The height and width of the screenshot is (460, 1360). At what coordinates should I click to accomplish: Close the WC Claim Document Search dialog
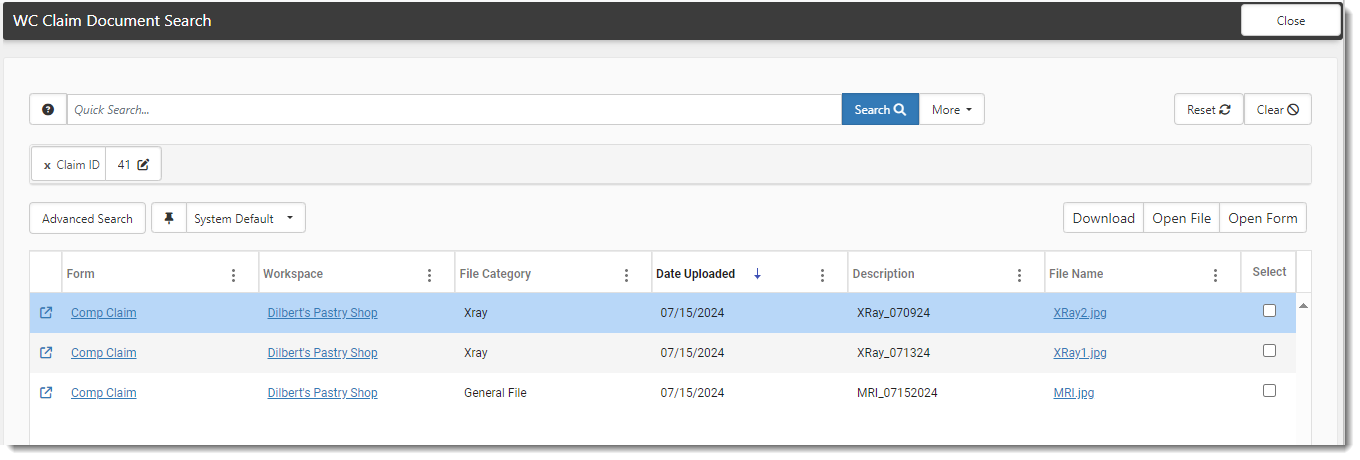(1291, 21)
